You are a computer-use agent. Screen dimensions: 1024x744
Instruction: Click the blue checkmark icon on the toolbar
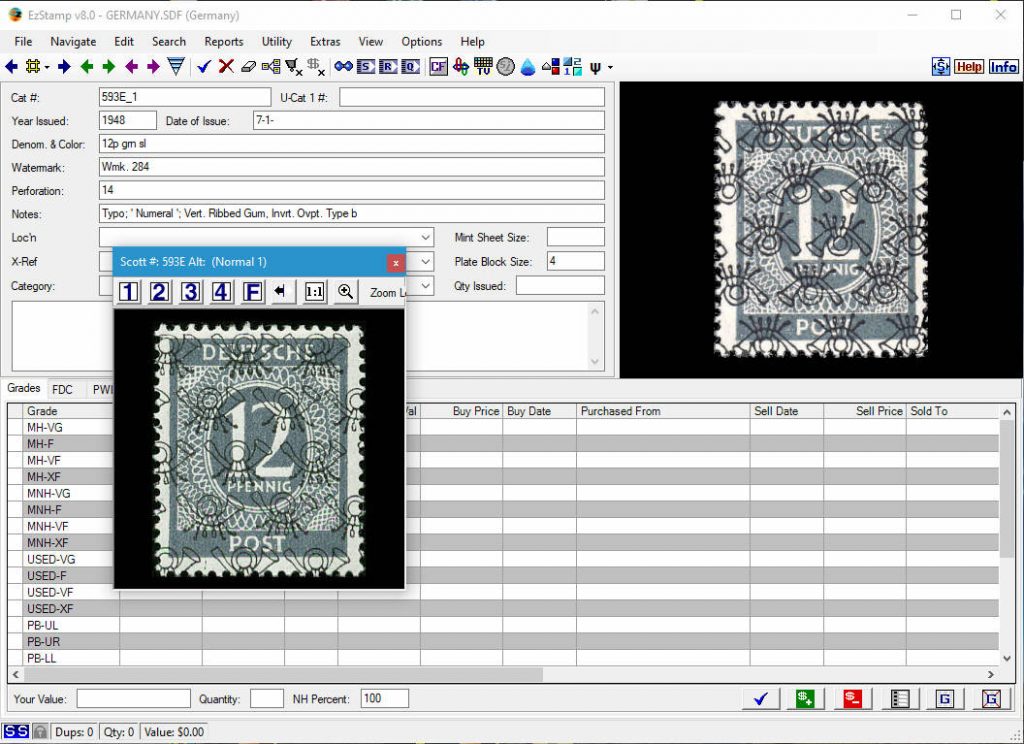[205, 67]
